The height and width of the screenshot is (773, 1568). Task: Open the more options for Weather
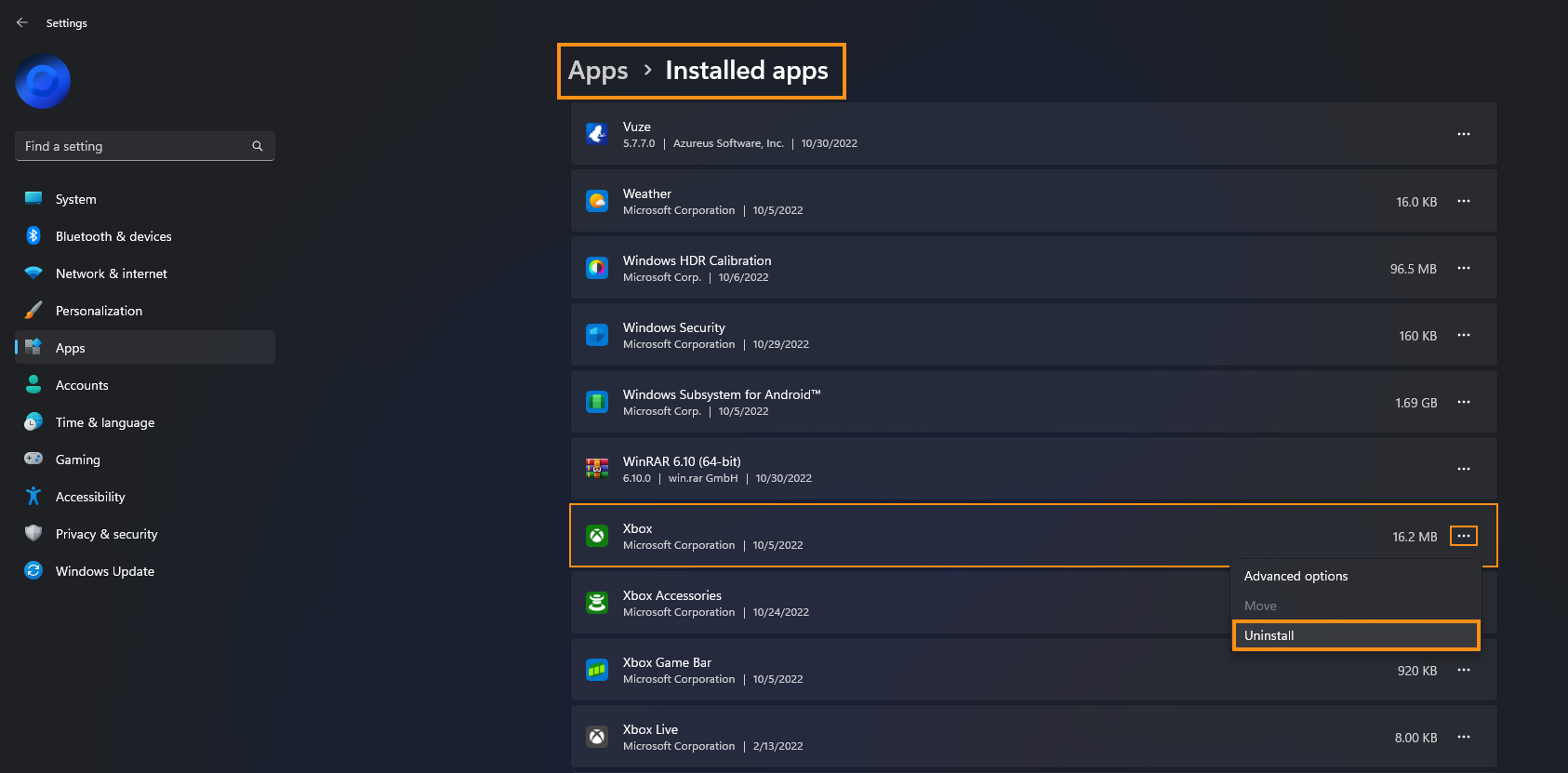click(x=1464, y=201)
